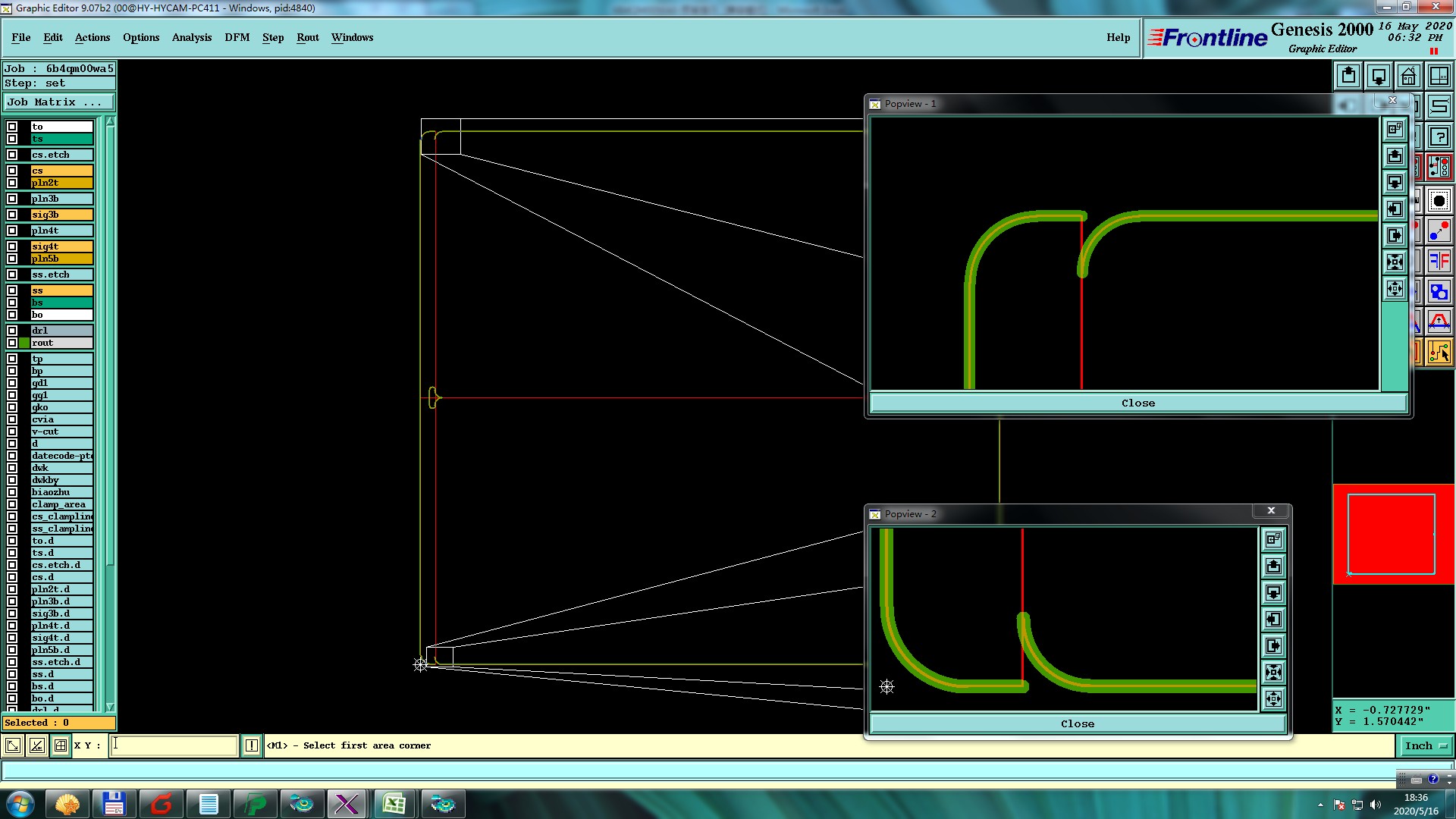The height and width of the screenshot is (819, 1456).
Task: Click Popview 1 pan left icon
Action: 1395,209
